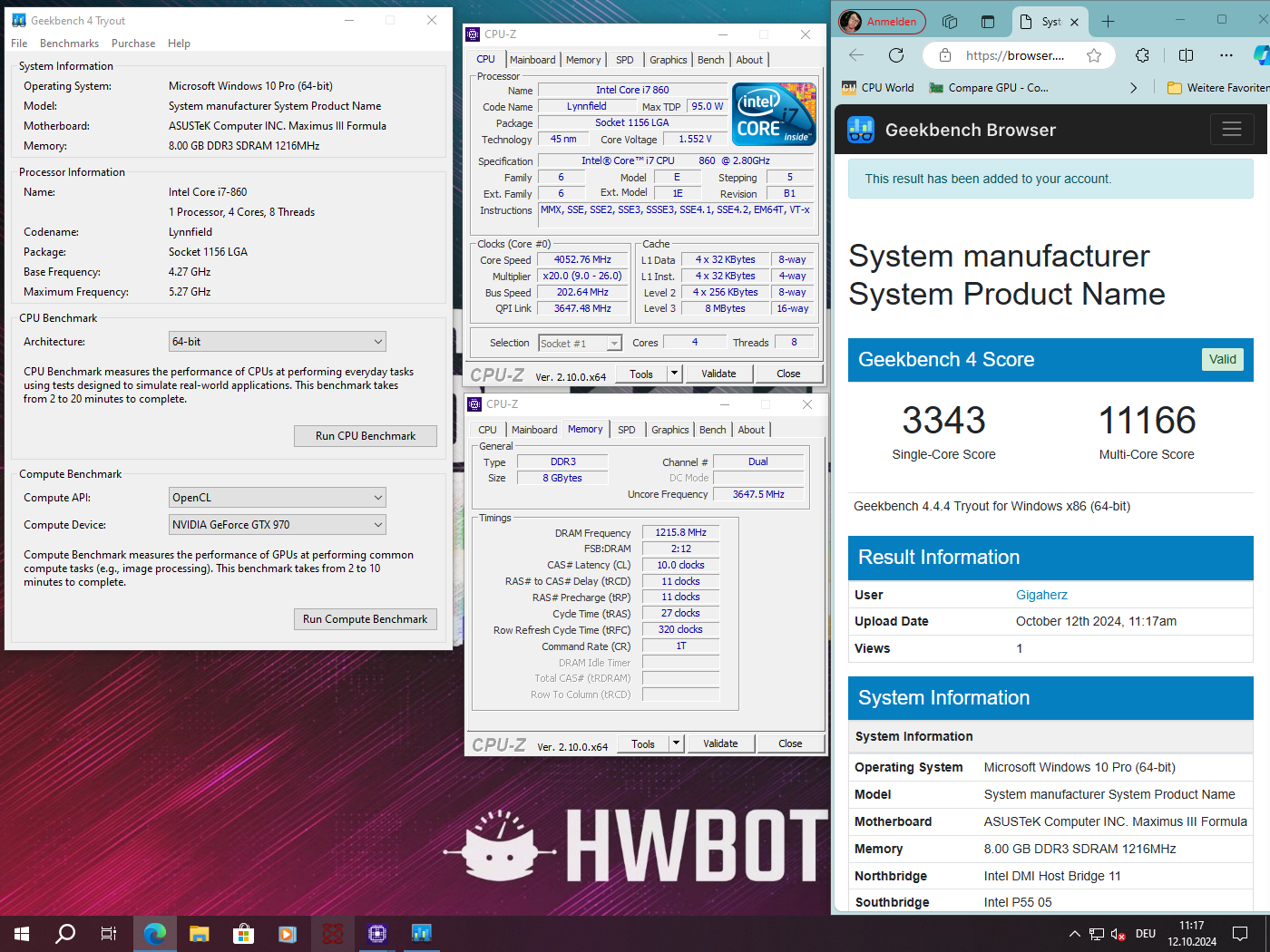Go back in the Edge browser
1270x952 pixels.
coord(856,55)
